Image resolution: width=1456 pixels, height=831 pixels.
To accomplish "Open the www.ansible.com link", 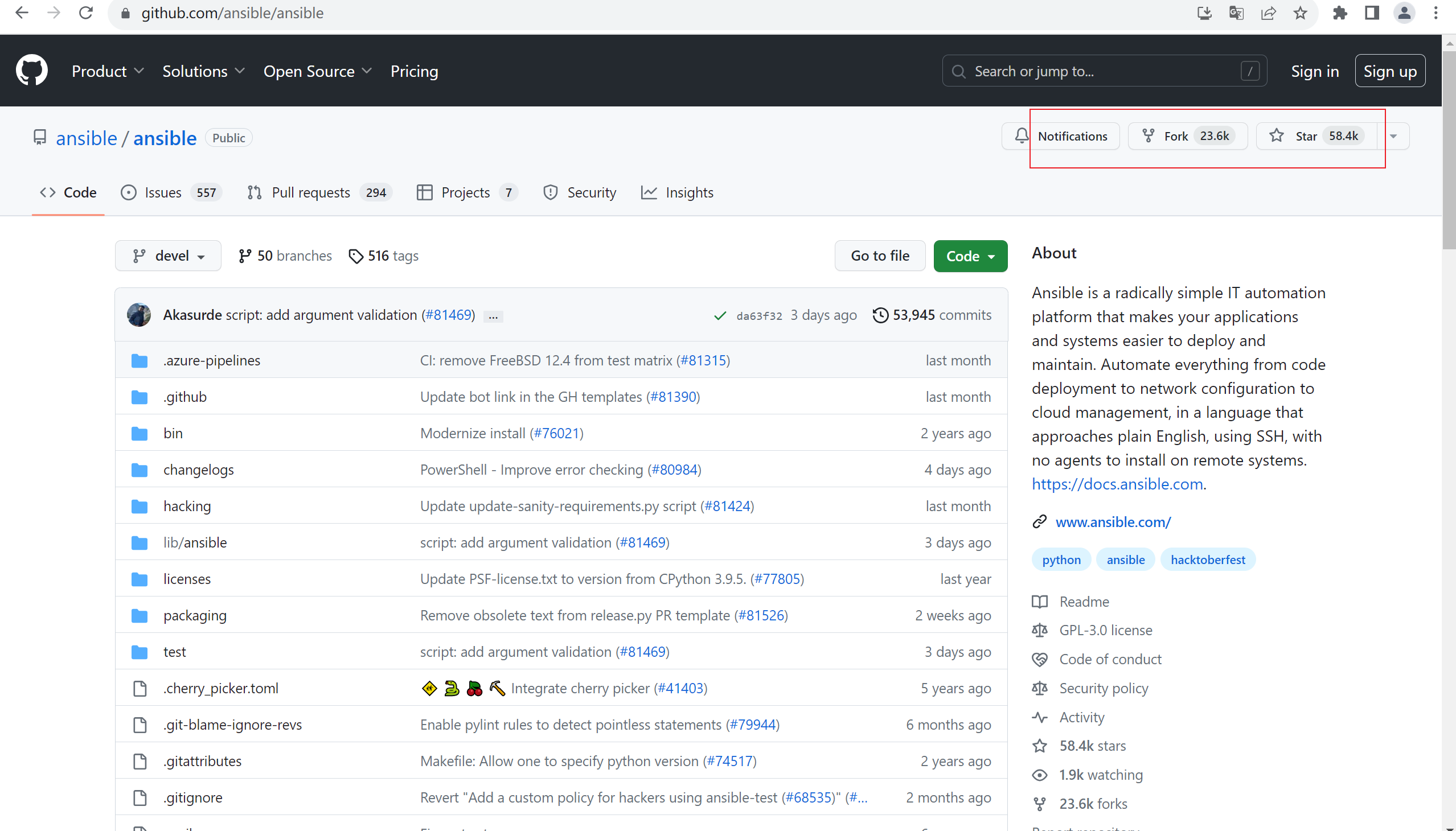I will click(x=1113, y=522).
